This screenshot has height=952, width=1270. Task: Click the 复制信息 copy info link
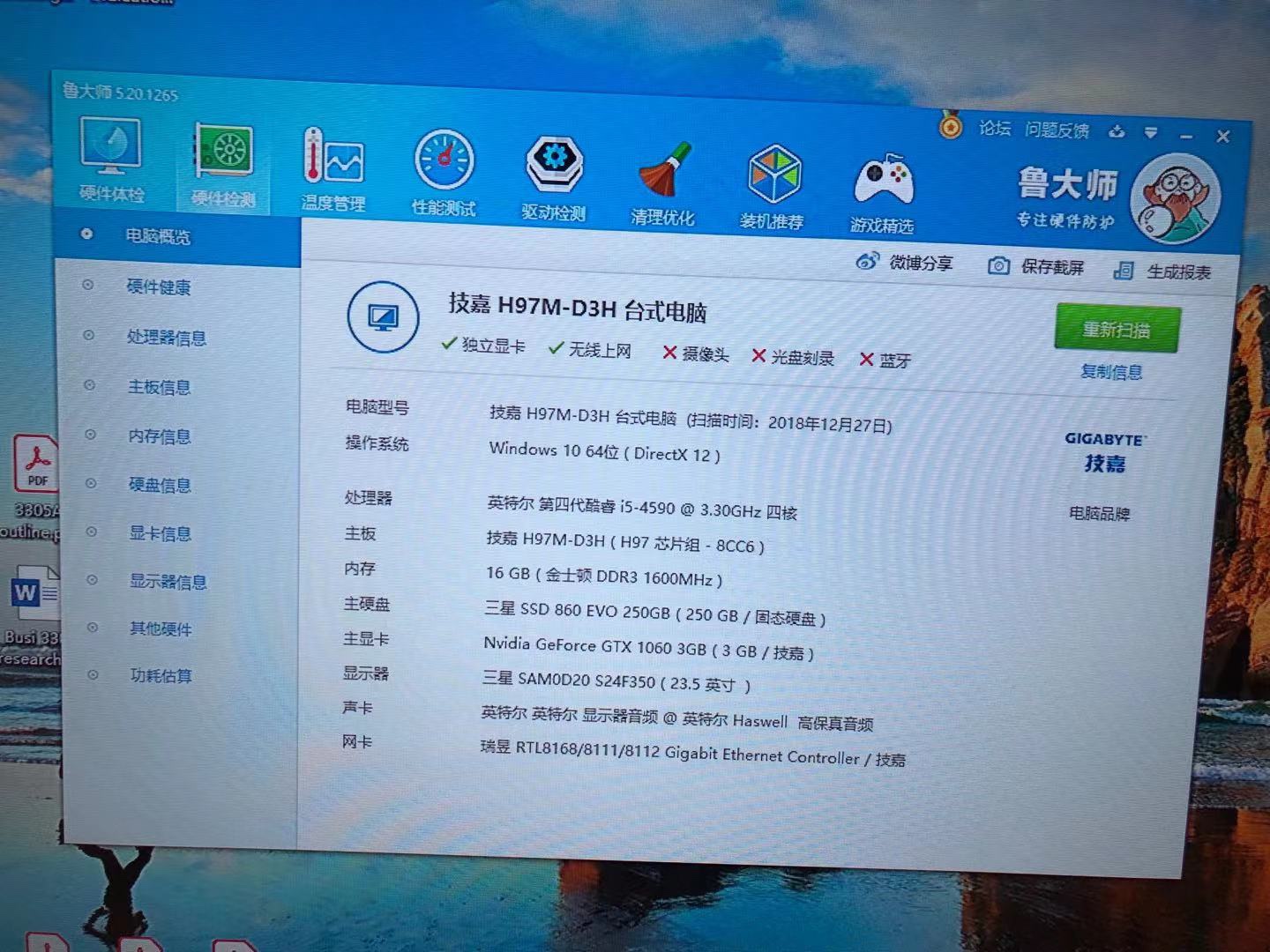1111,372
